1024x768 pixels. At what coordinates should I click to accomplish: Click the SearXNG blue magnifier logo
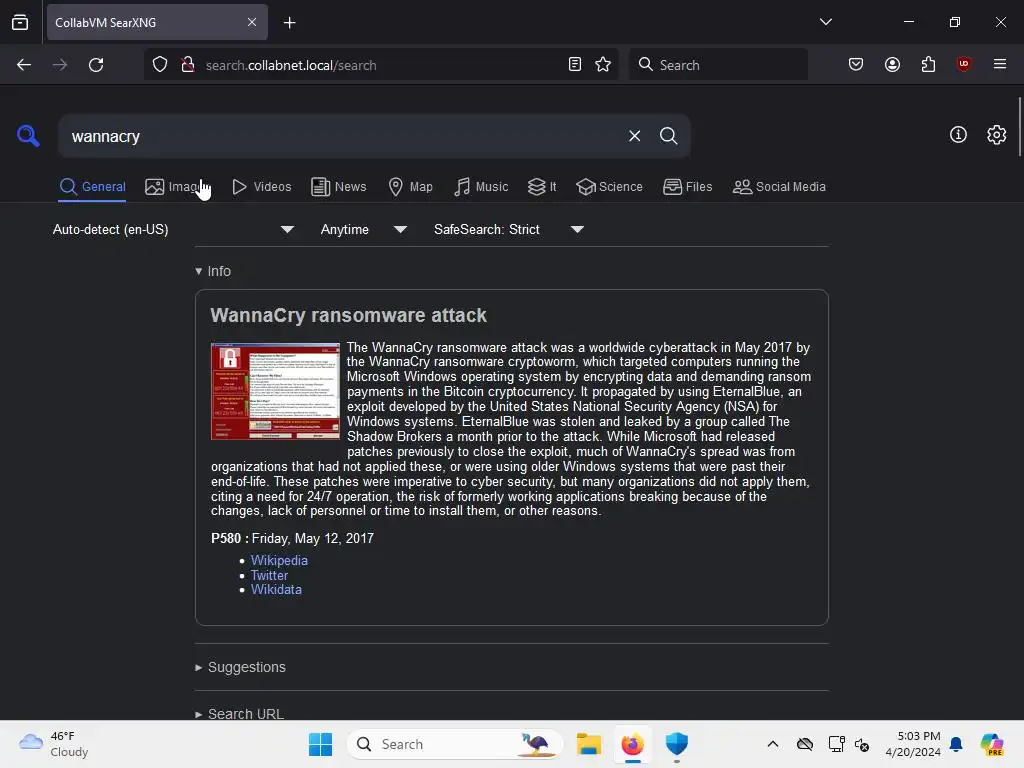point(28,136)
